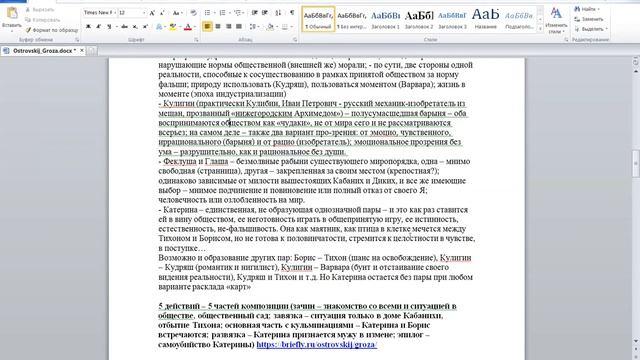Open the Найти search tool
640x360 pixels.
(x=587, y=9)
